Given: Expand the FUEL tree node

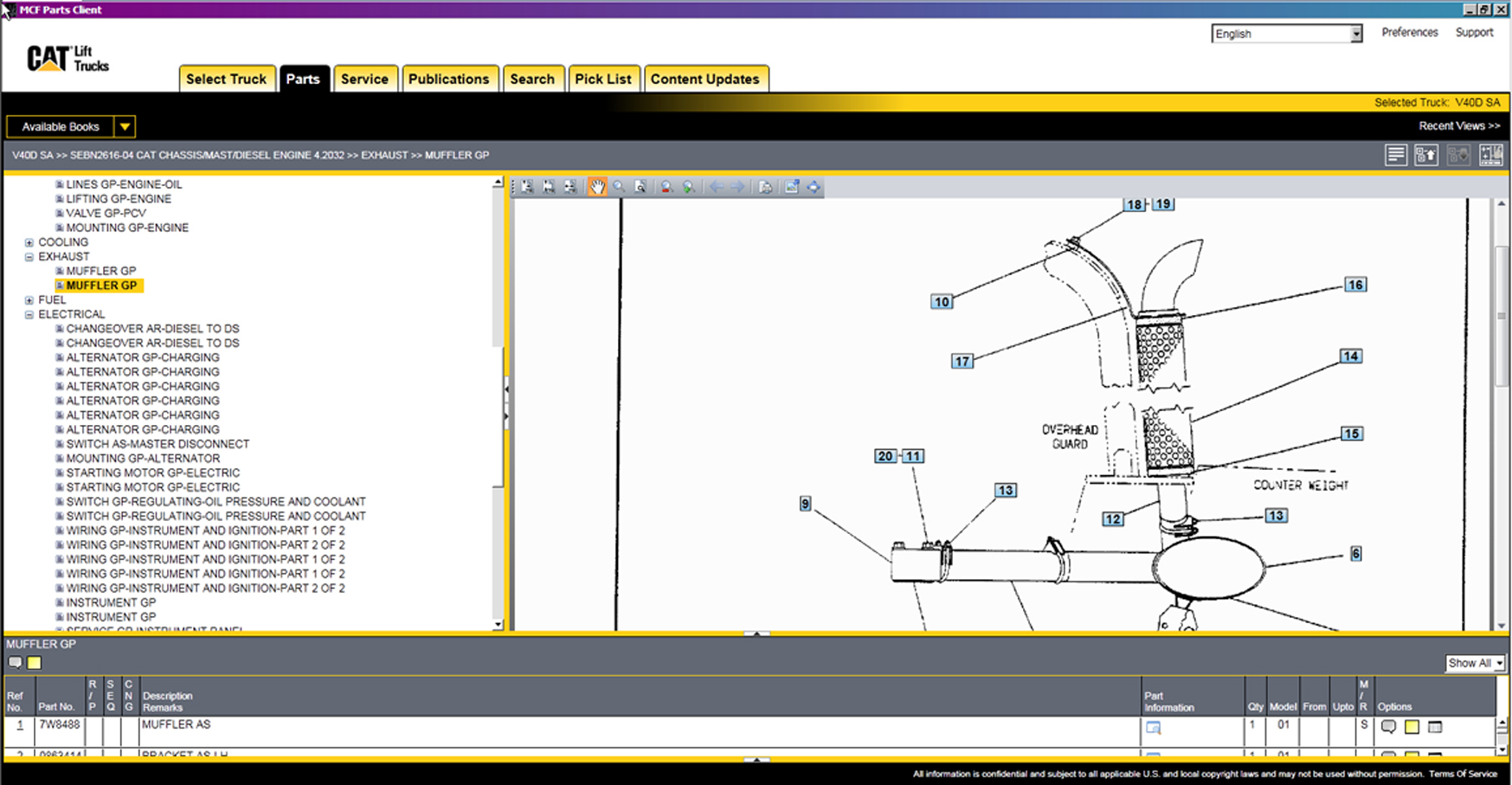Looking at the screenshot, I should [x=29, y=300].
